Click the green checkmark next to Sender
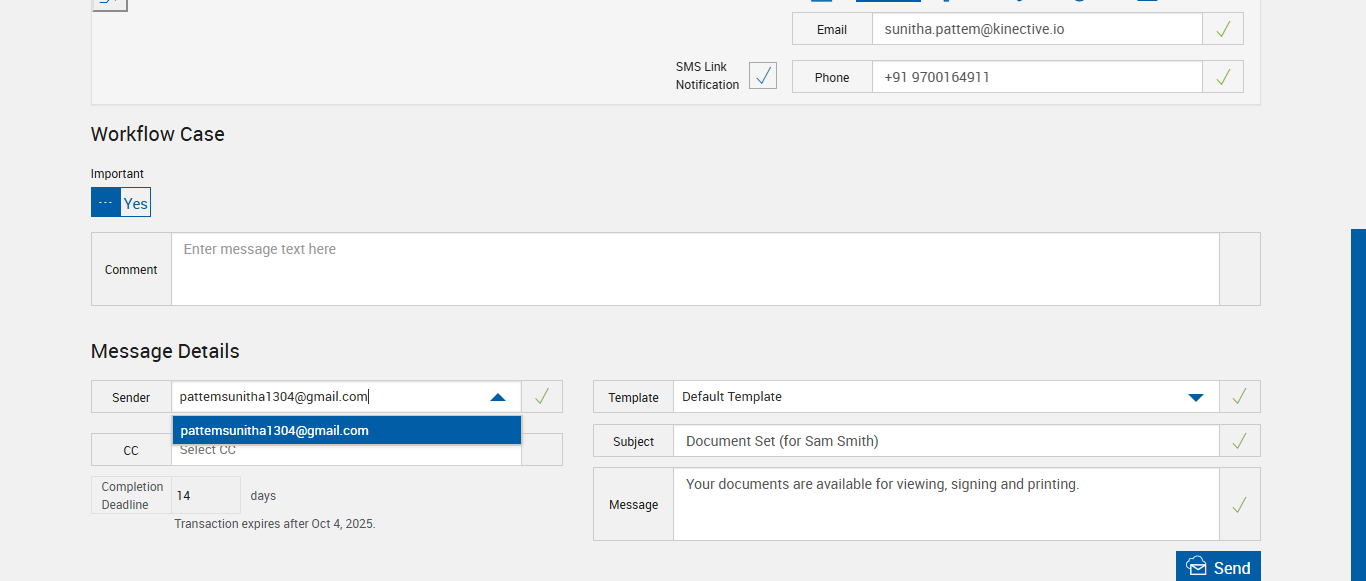 coord(541,397)
